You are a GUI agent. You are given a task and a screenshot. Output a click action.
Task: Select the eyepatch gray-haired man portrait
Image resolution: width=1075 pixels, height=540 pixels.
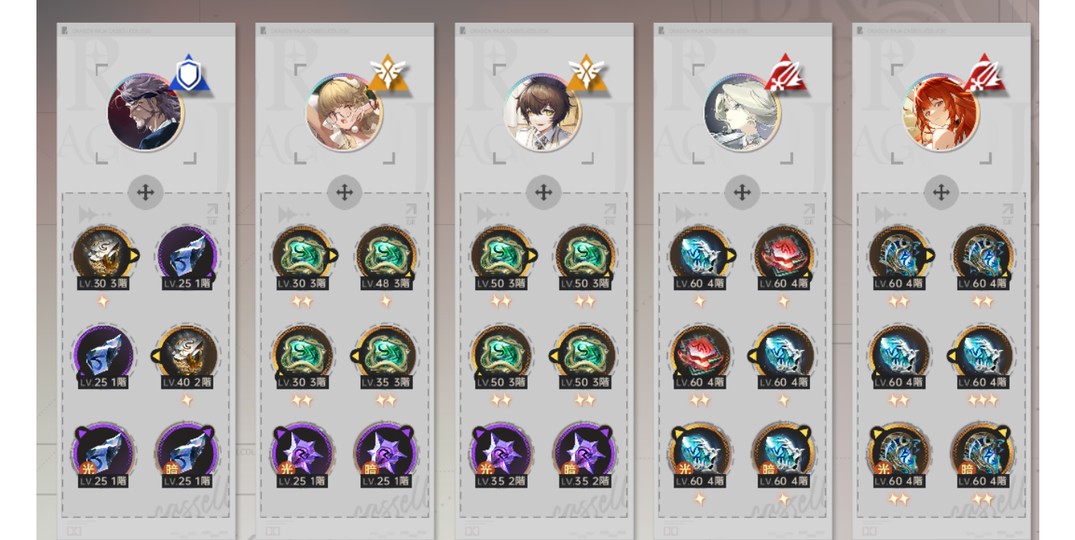point(145,113)
